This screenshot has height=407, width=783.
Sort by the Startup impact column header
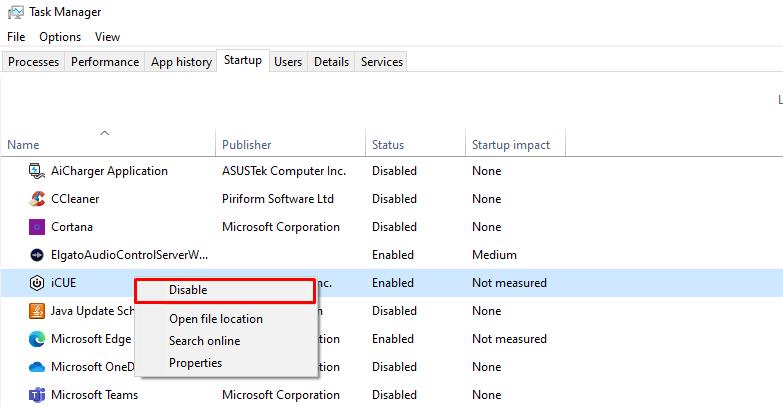(x=510, y=145)
